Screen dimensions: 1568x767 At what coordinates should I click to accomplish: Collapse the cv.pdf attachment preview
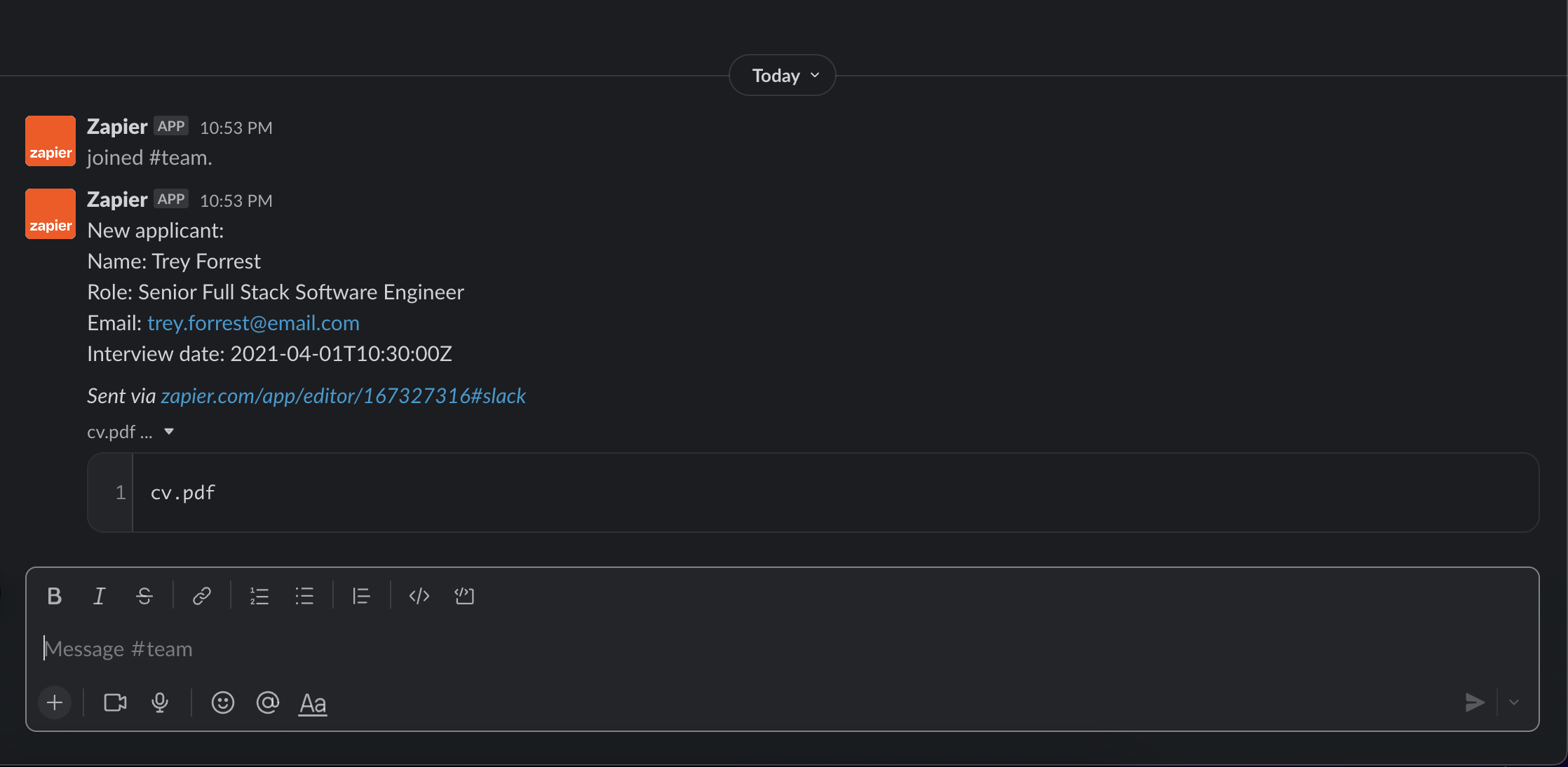point(168,432)
